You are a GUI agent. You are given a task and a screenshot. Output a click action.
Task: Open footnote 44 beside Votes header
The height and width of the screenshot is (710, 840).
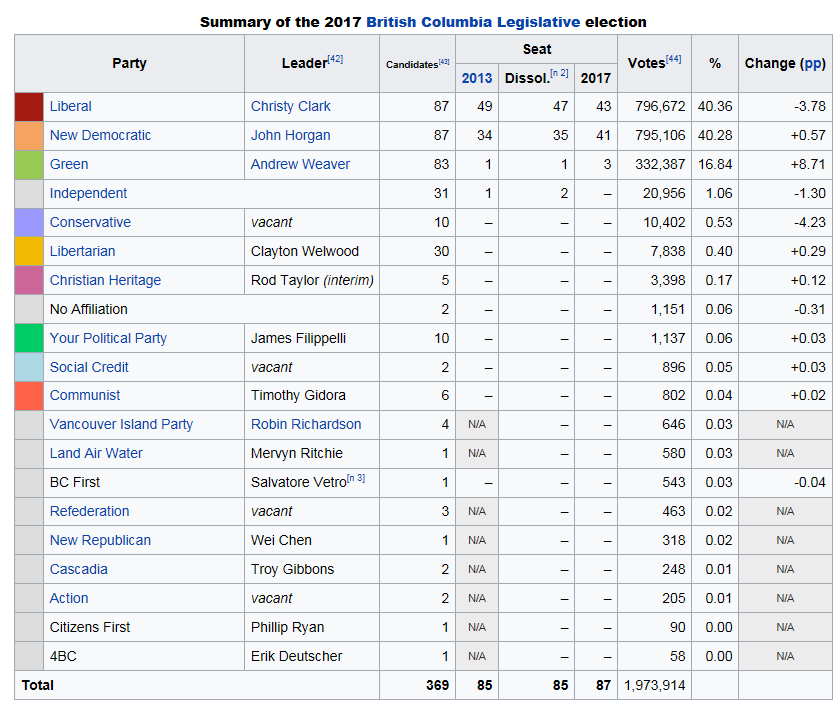coord(673,58)
